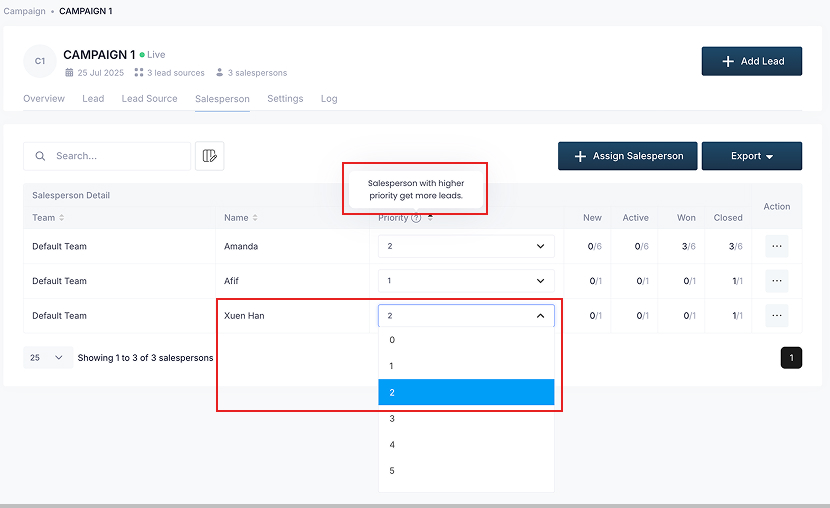Screen dimensions: 830x508
Task: Switch to the Log tab
Action: (x=329, y=98)
